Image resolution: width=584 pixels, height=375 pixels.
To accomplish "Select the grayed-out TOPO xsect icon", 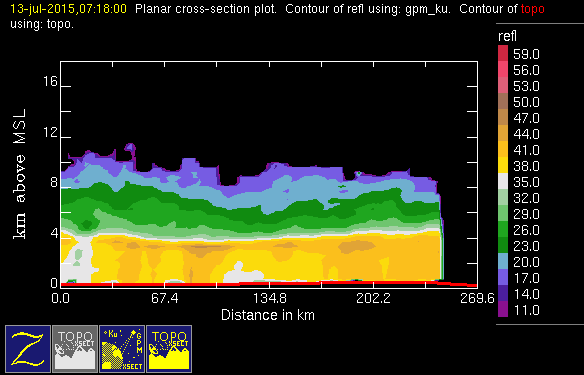I will tap(75, 349).
